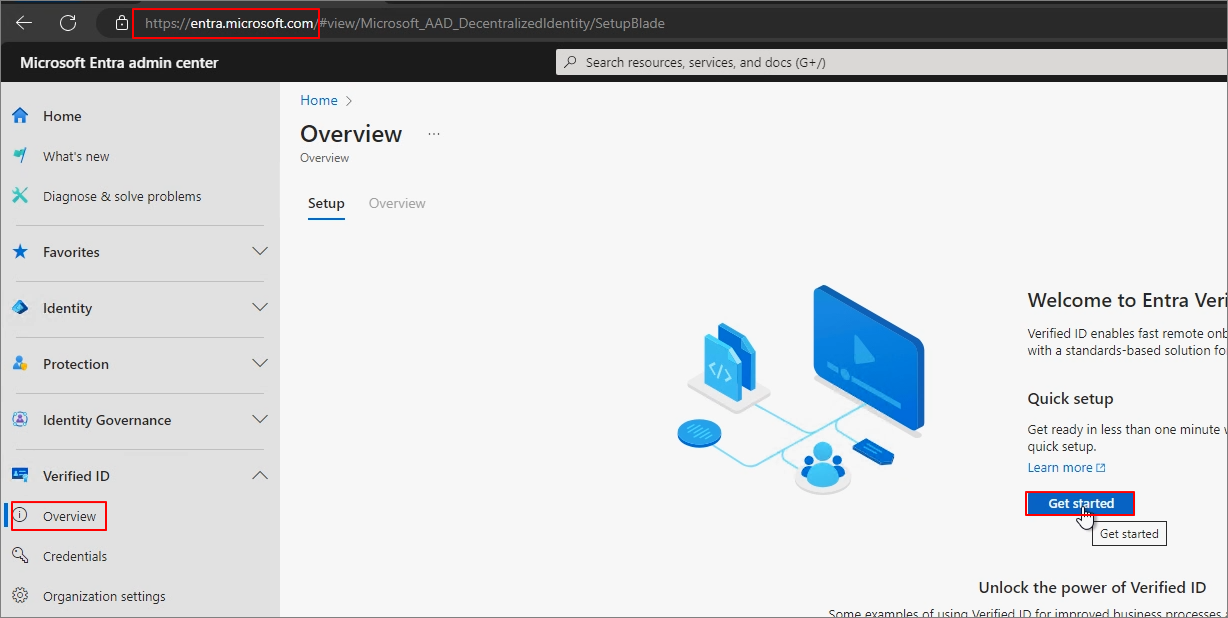Click the Quick setup heading

coord(1070,398)
